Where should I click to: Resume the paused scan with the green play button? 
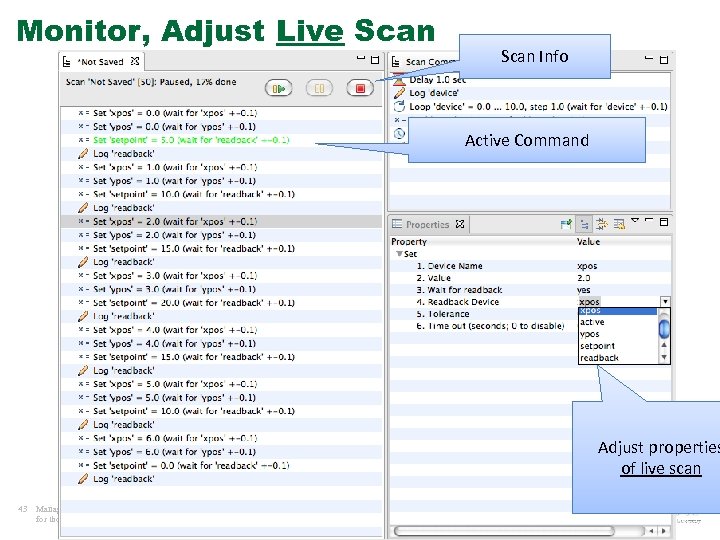[x=278, y=88]
